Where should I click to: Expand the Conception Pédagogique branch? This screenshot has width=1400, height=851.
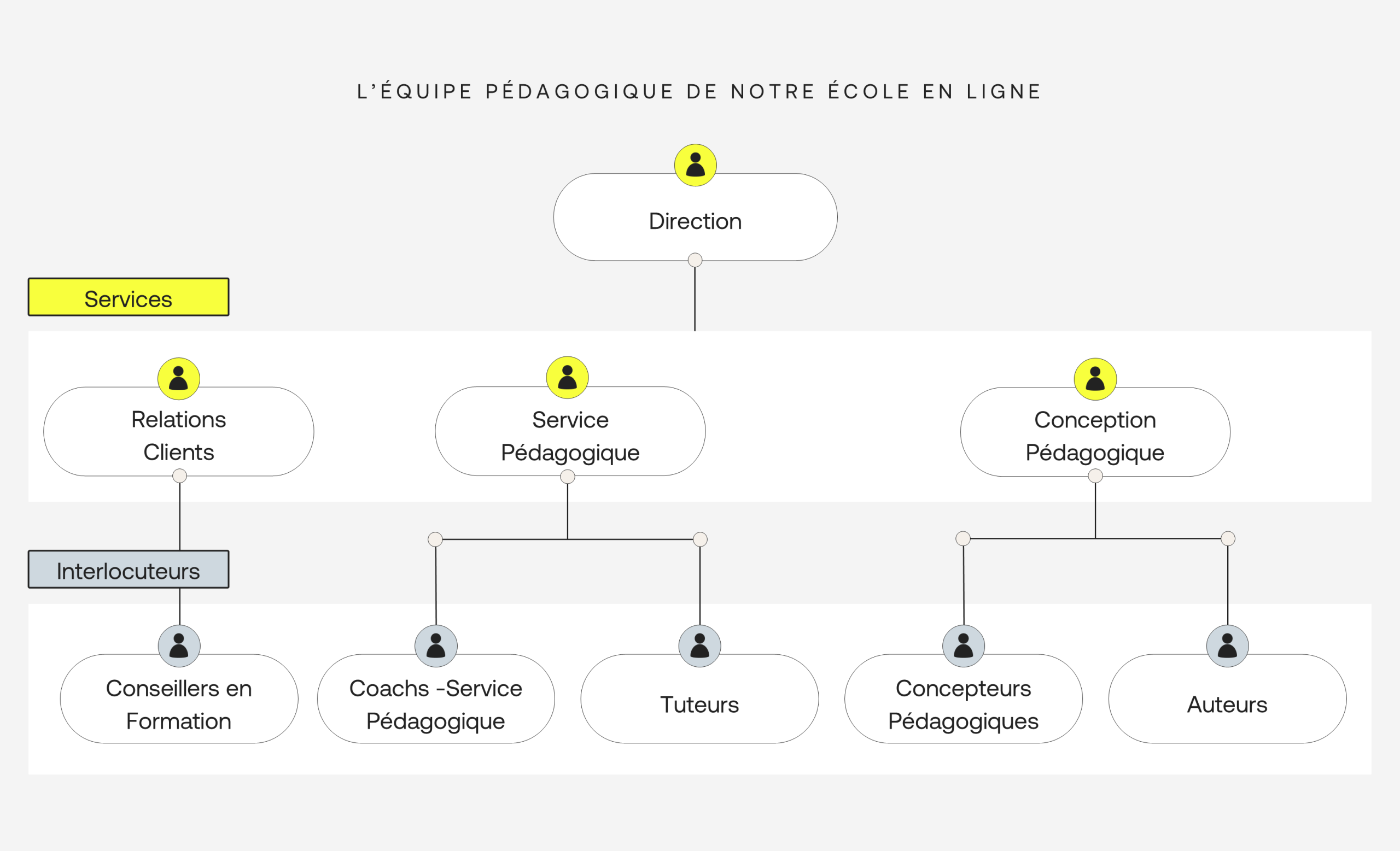click(x=1094, y=475)
